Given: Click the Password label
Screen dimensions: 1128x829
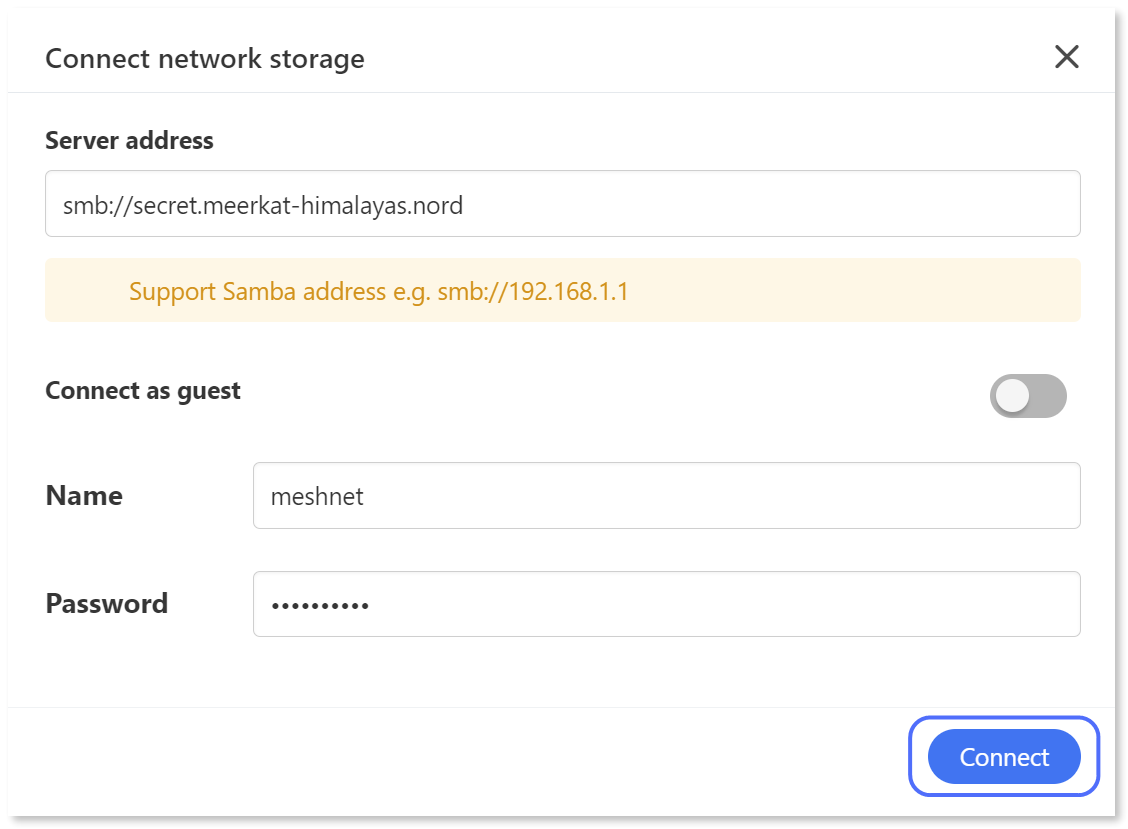Looking at the screenshot, I should pyautogui.click(x=106, y=603).
